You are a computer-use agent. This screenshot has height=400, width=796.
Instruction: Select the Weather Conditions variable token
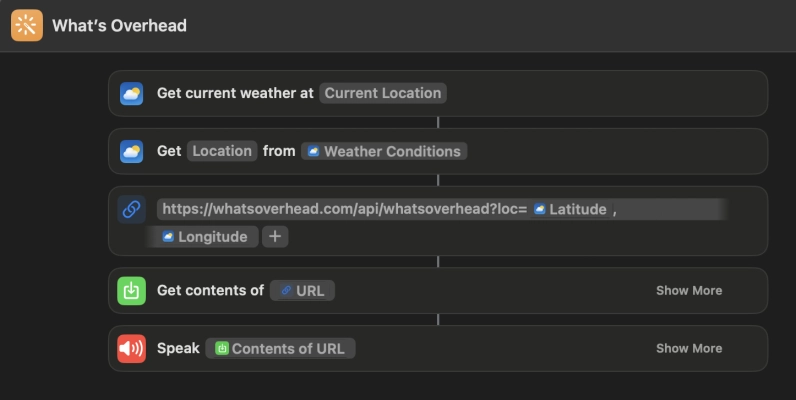(384, 151)
